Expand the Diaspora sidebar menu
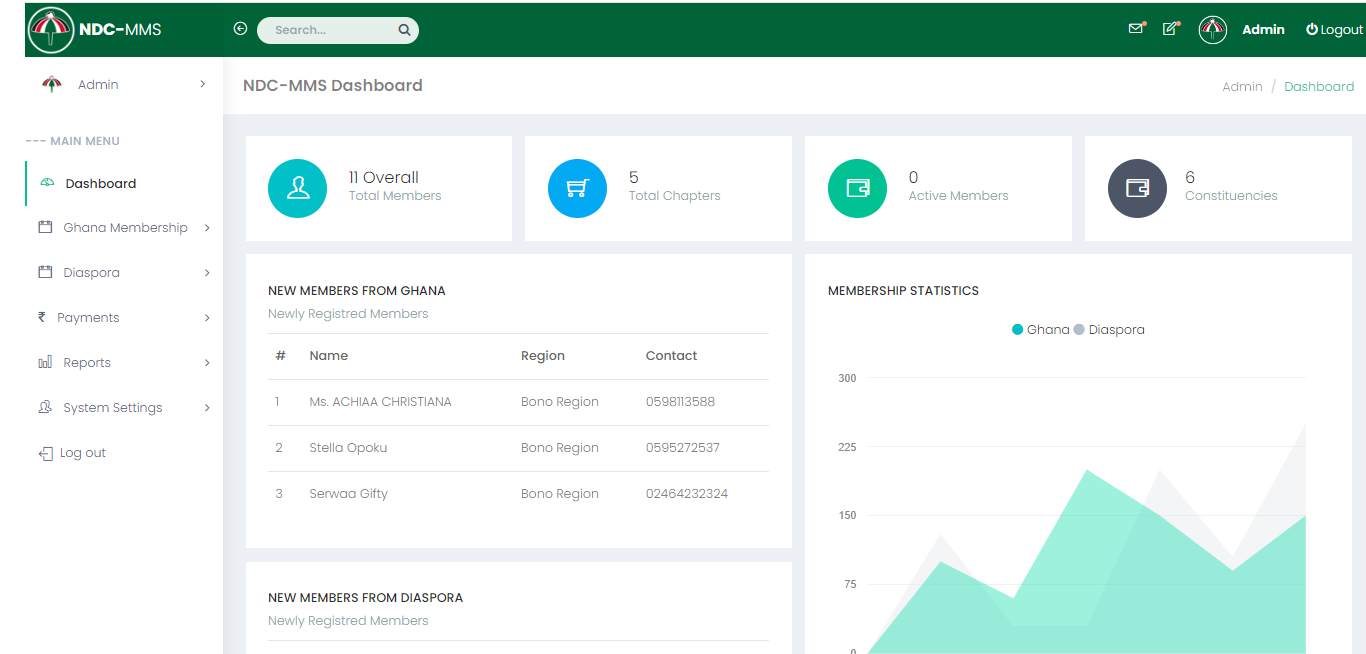Viewport: 1366px width, 654px height. point(92,273)
